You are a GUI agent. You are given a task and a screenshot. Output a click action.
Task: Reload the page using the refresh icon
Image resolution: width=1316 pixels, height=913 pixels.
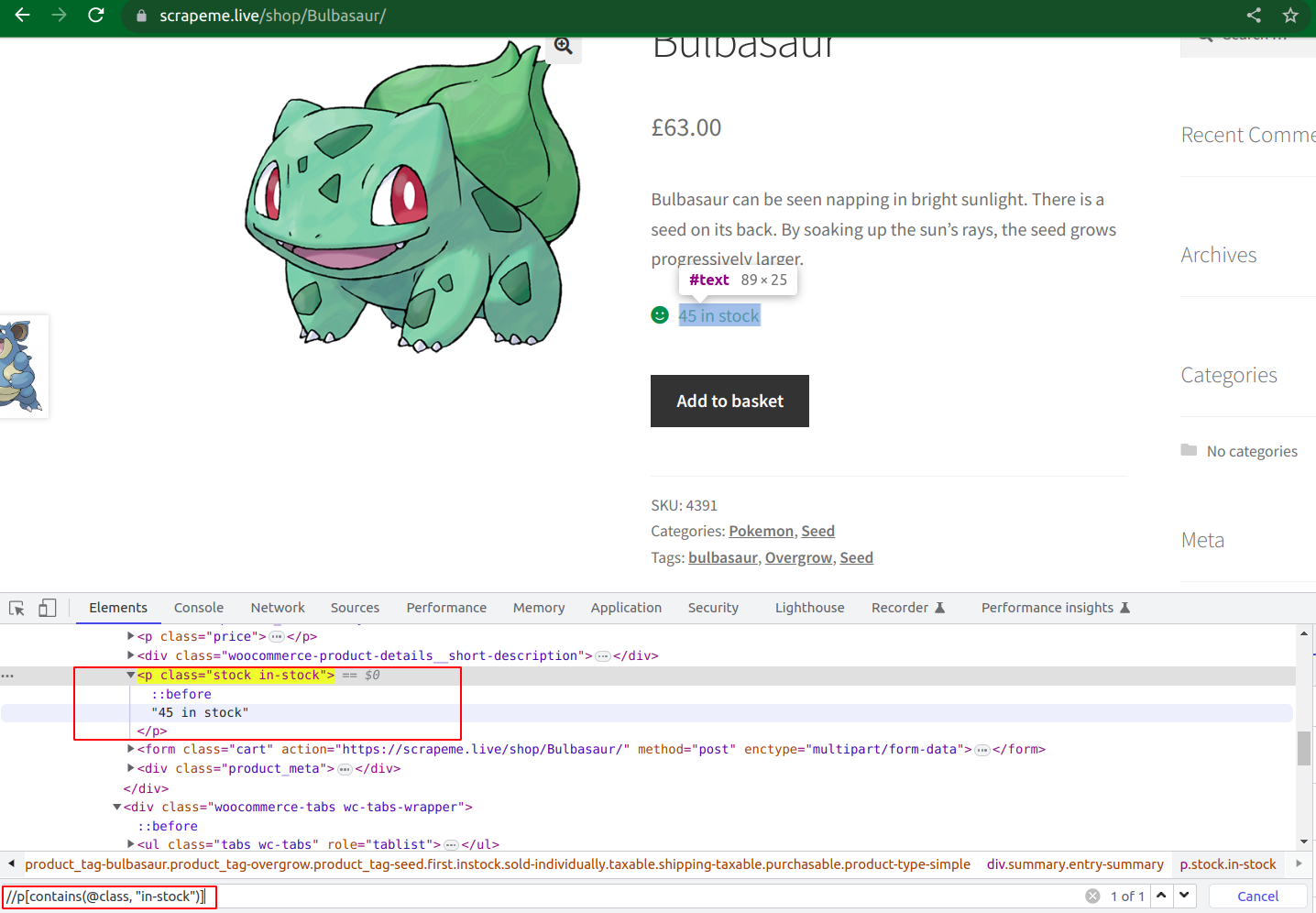pyautogui.click(x=95, y=16)
